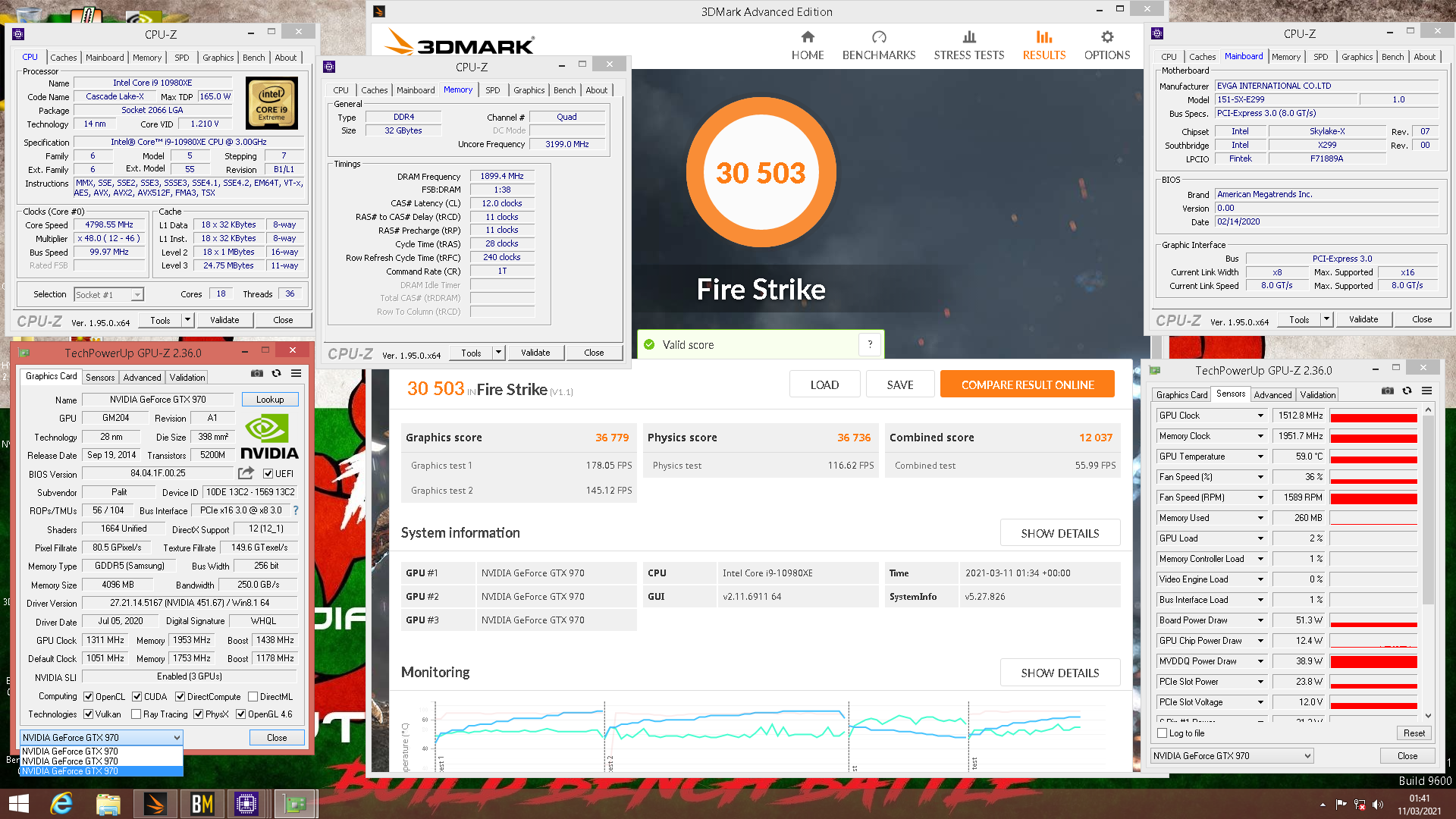Viewport: 1456px width, 819px height.
Task: Expand Tools dropdown arrow in left CPU-Z window
Action: click(187, 319)
